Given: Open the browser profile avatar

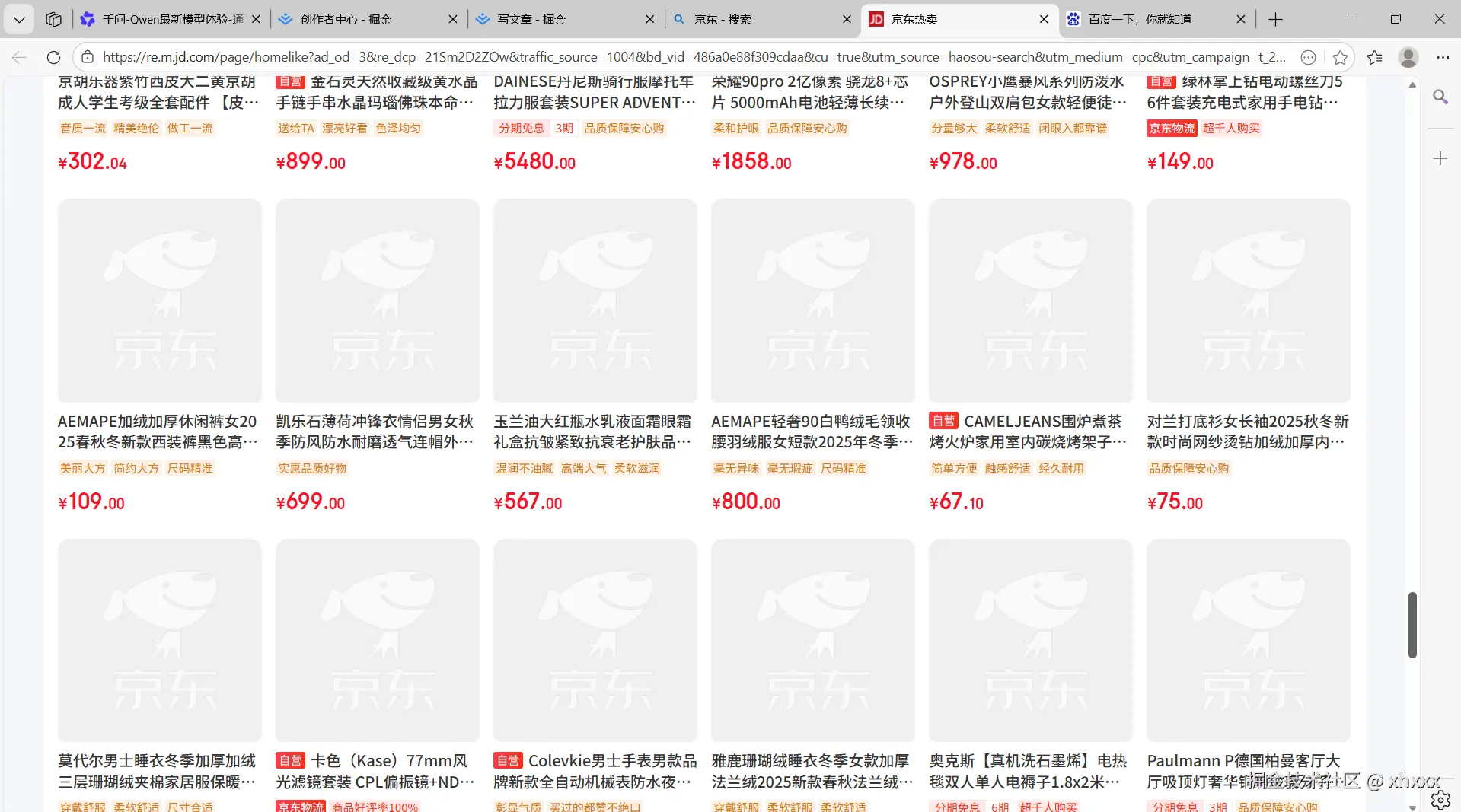Looking at the screenshot, I should 1408,57.
